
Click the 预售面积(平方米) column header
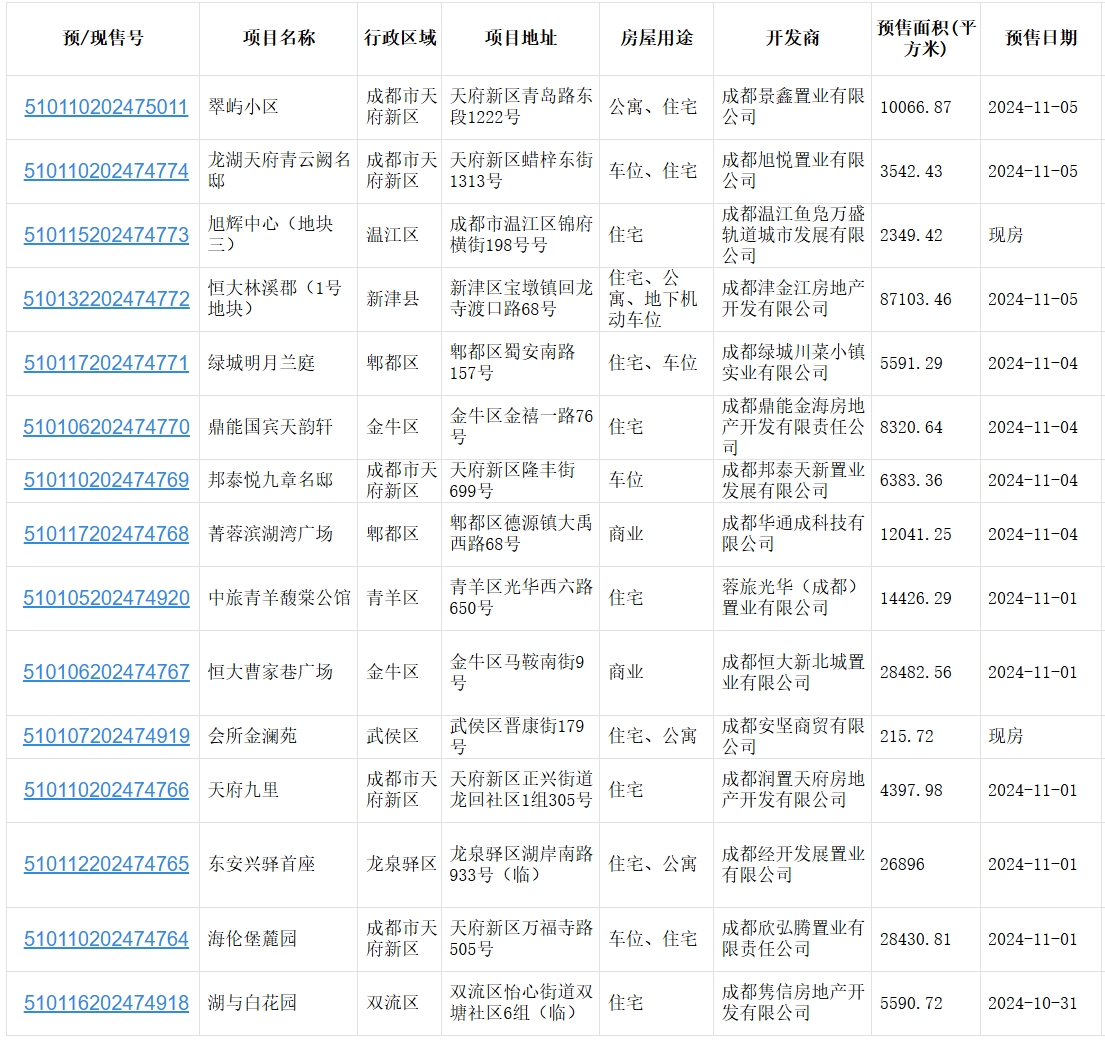[926, 38]
